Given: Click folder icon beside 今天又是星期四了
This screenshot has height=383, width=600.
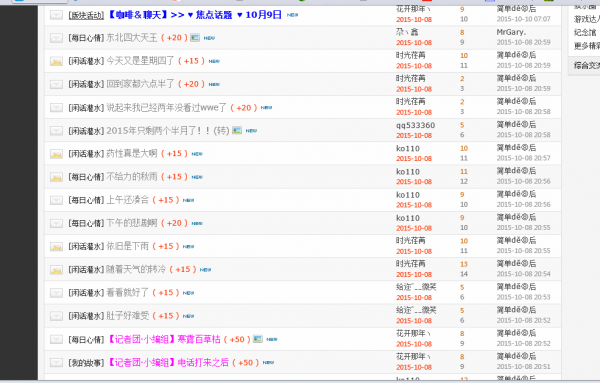Looking at the screenshot, I should [56, 61].
